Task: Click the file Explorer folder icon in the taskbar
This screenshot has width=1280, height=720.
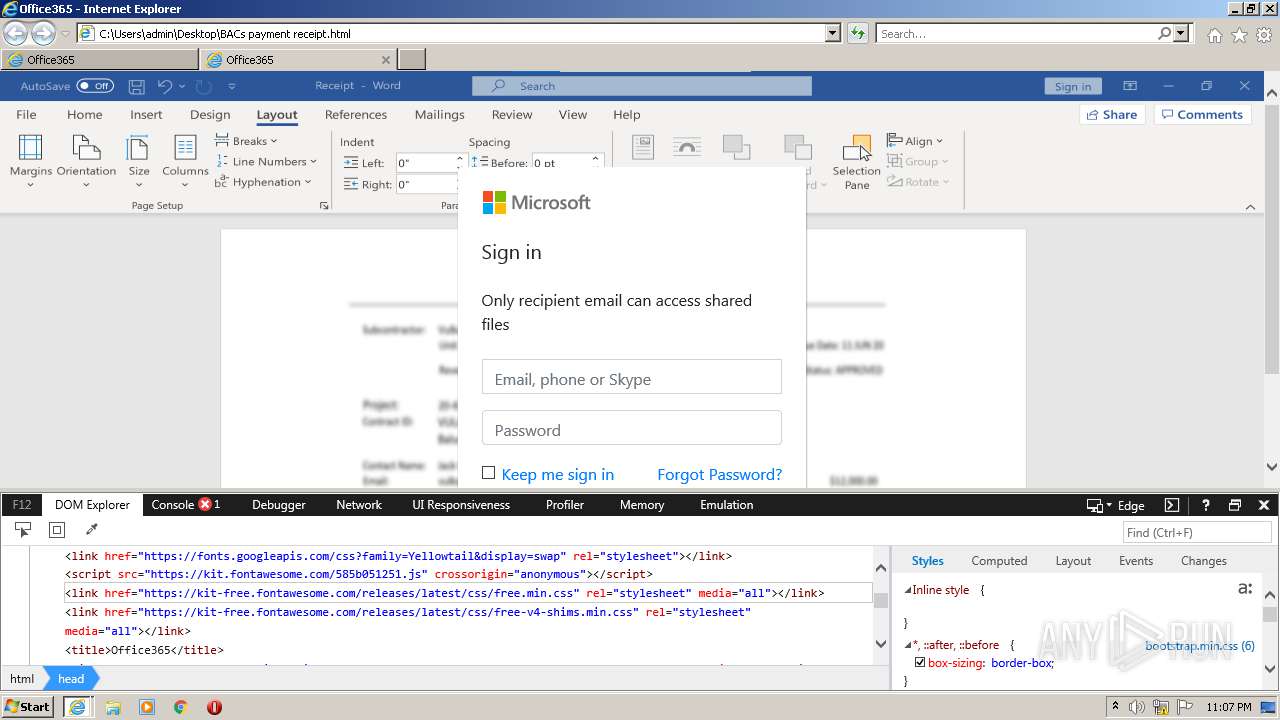Action: click(x=113, y=707)
